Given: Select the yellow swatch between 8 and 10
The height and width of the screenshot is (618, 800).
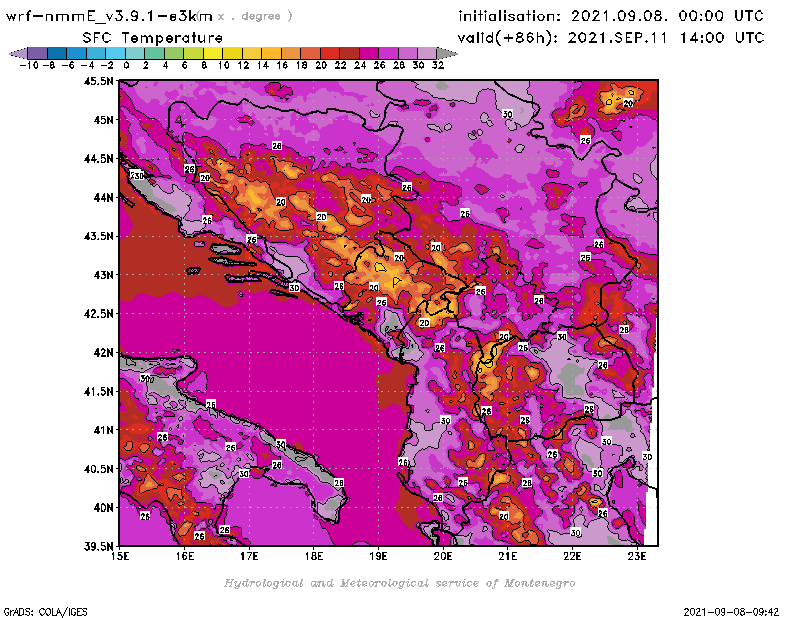Looking at the screenshot, I should (213, 53).
